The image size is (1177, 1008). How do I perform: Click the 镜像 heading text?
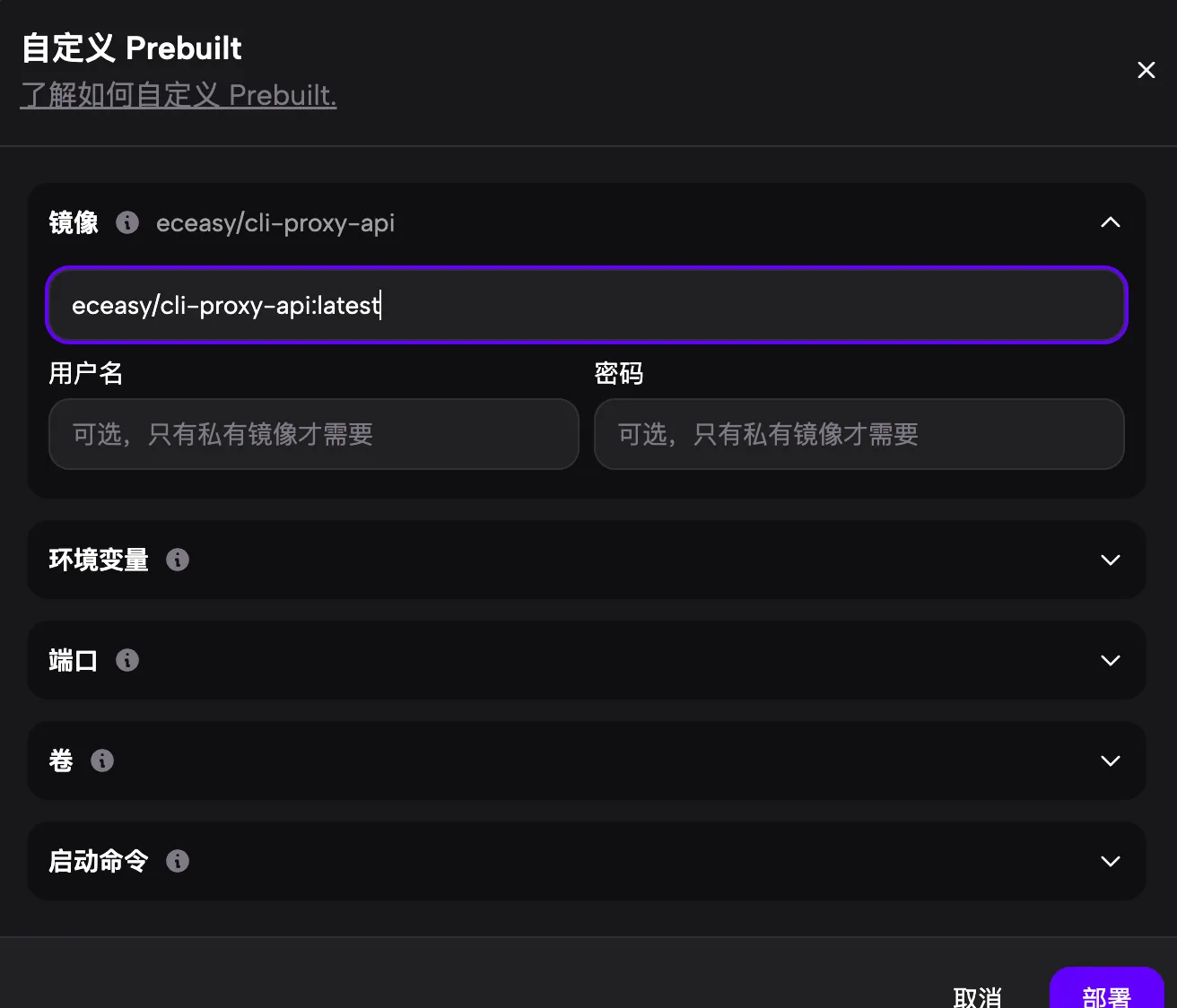coord(74,222)
